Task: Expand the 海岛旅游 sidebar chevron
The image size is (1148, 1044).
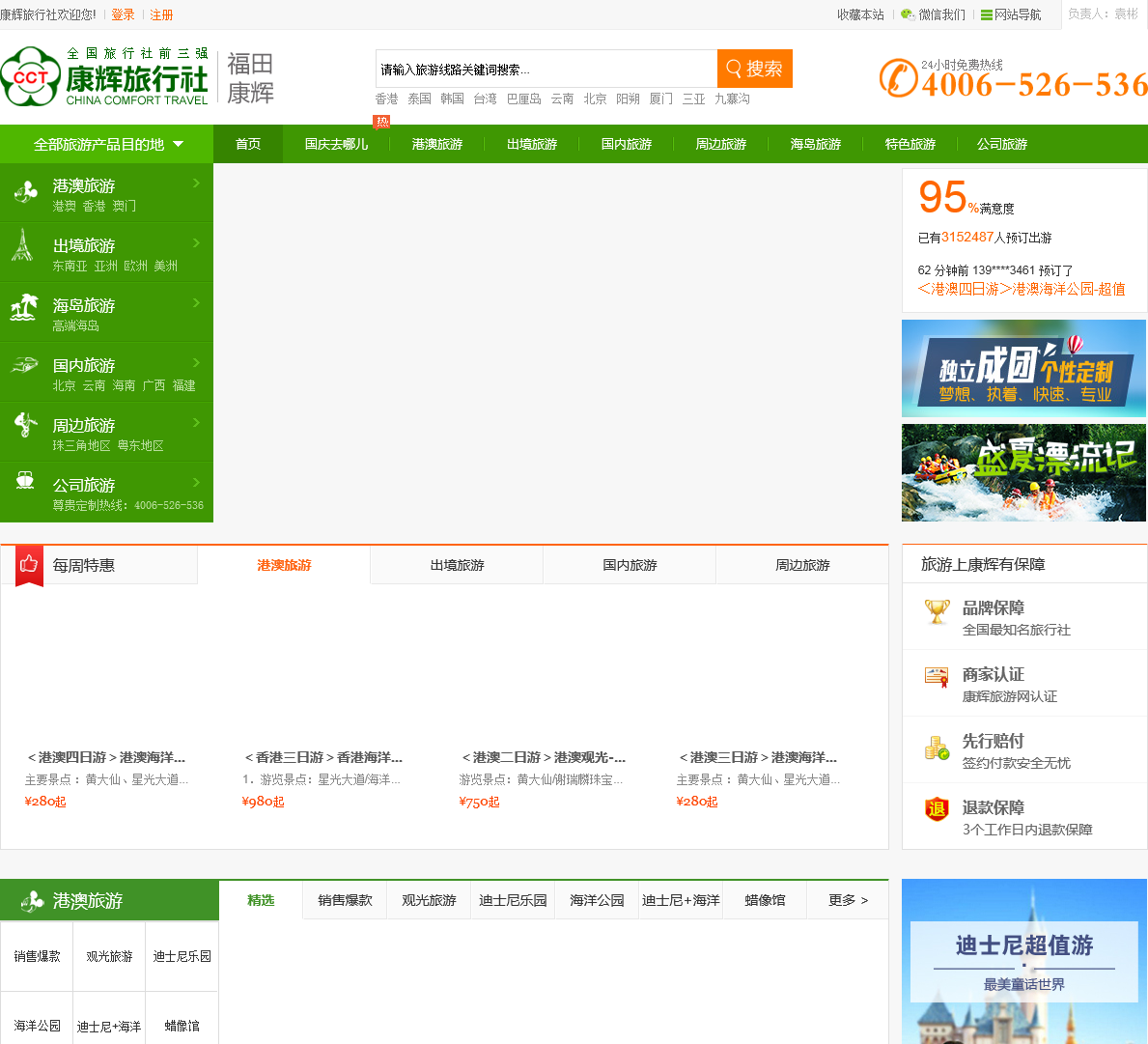Action: (x=196, y=303)
